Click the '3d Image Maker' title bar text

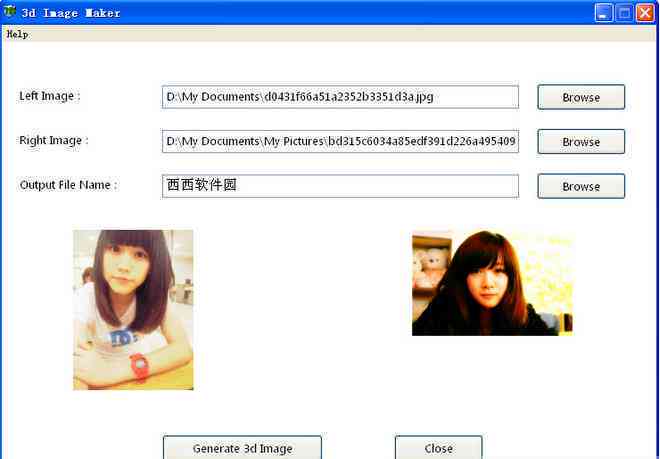pos(71,13)
